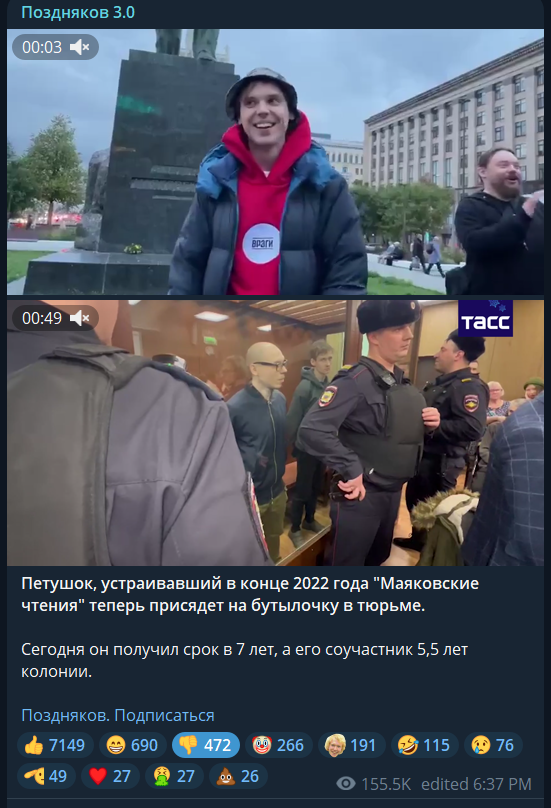React with red heart emoji 27
Viewport: 551px width, 808px height.
click(x=110, y=776)
